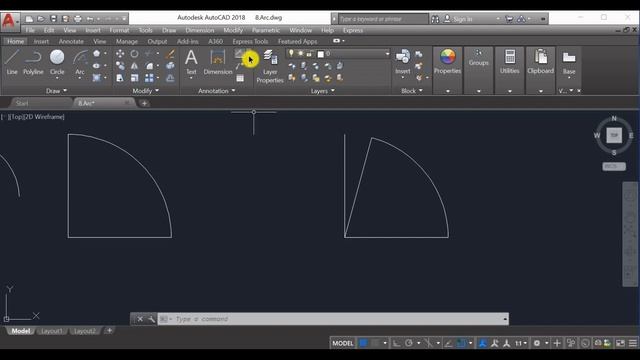Switch to the Express Tools ribbon tab

click(250, 41)
